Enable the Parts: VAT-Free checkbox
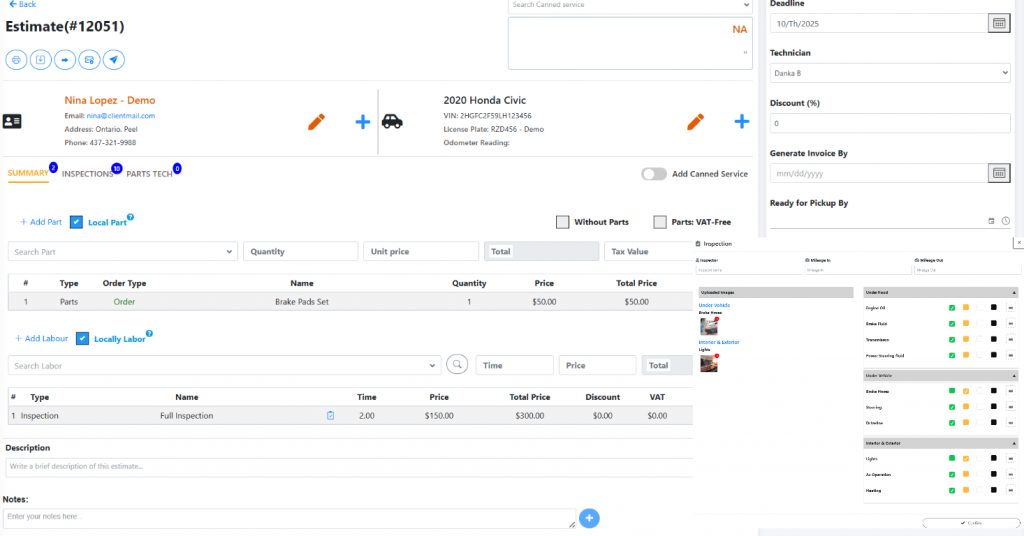 pyautogui.click(x=660, y=222)
